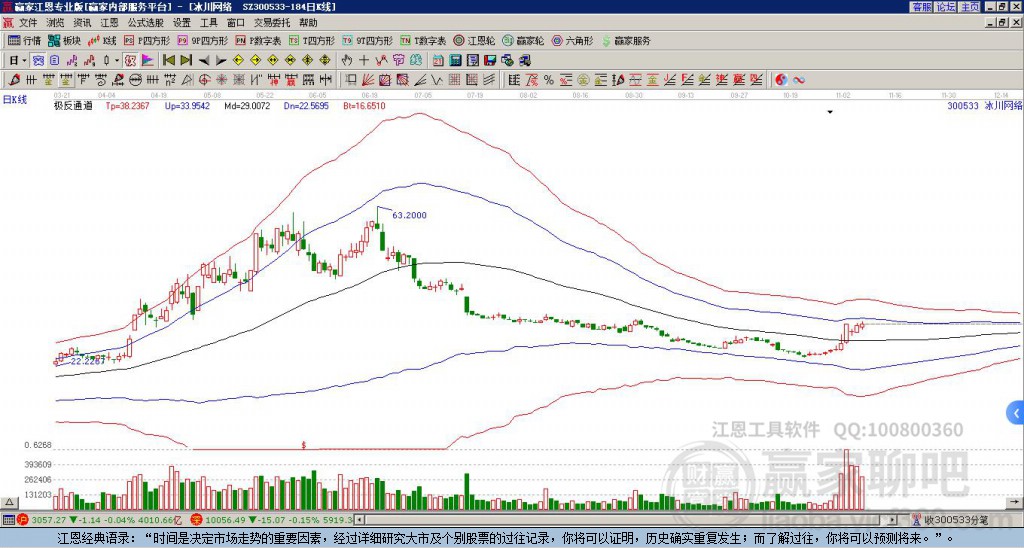Image resolution: width=1024 pixels, height=548 pixels.
Task: Click the Shenzhen index 深 status icon
Action: 196,520
